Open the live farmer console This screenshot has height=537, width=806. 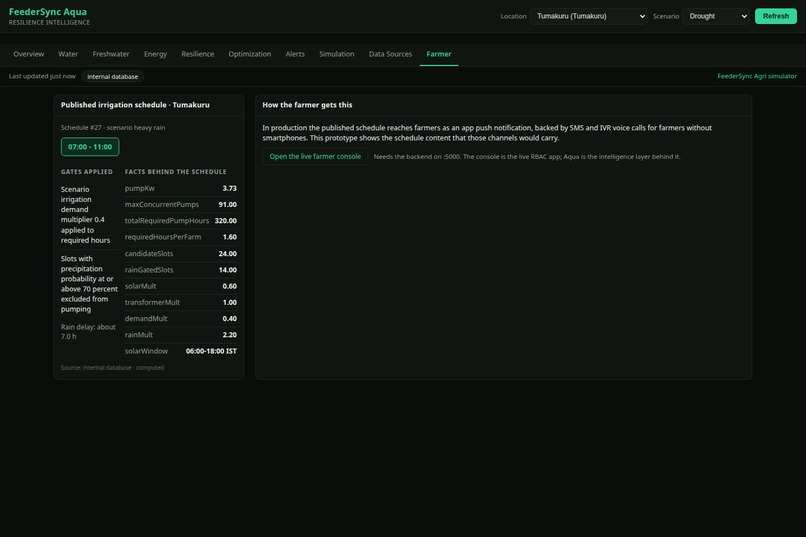pyautogui.click(x=315, y=156)
